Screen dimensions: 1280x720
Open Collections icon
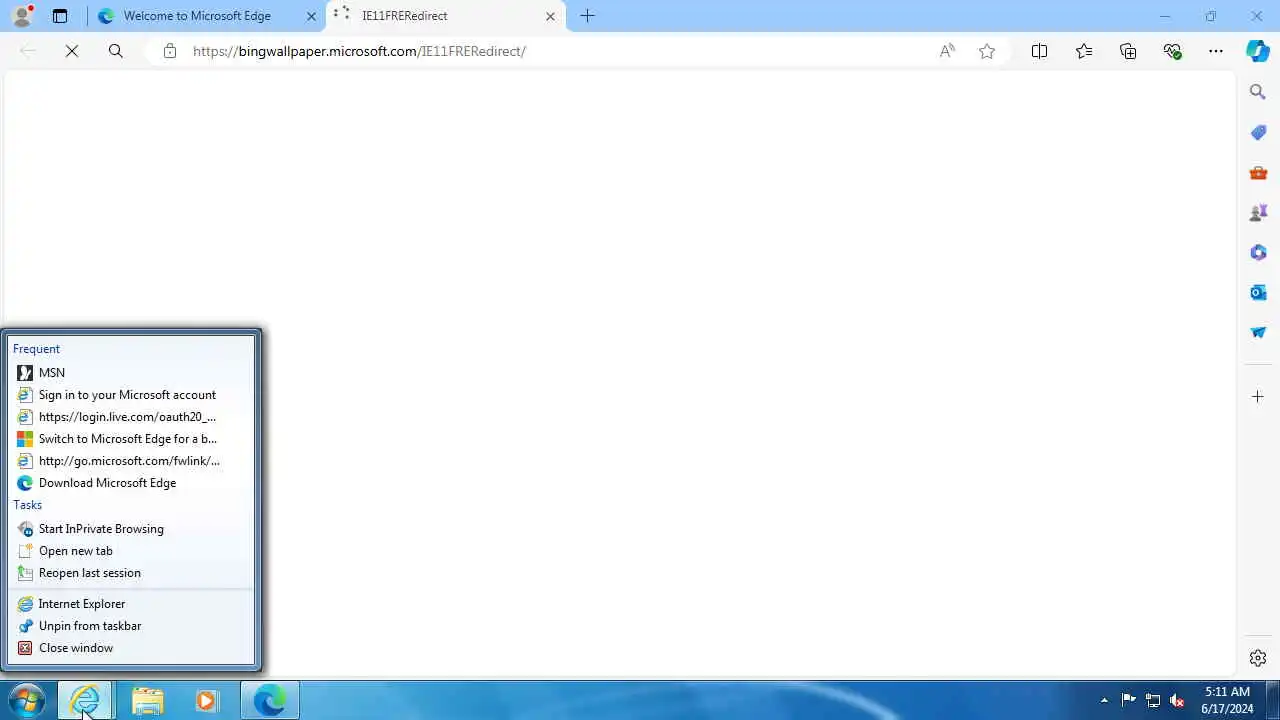[x=1128, y=51]
